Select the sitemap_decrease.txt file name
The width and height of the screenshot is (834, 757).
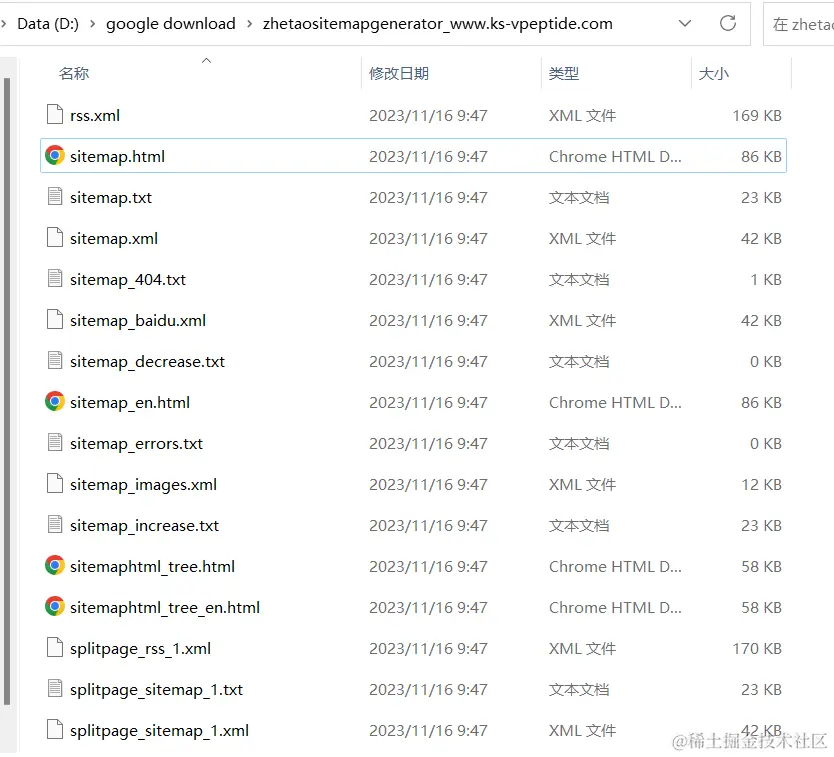click(x=147, y=361)
